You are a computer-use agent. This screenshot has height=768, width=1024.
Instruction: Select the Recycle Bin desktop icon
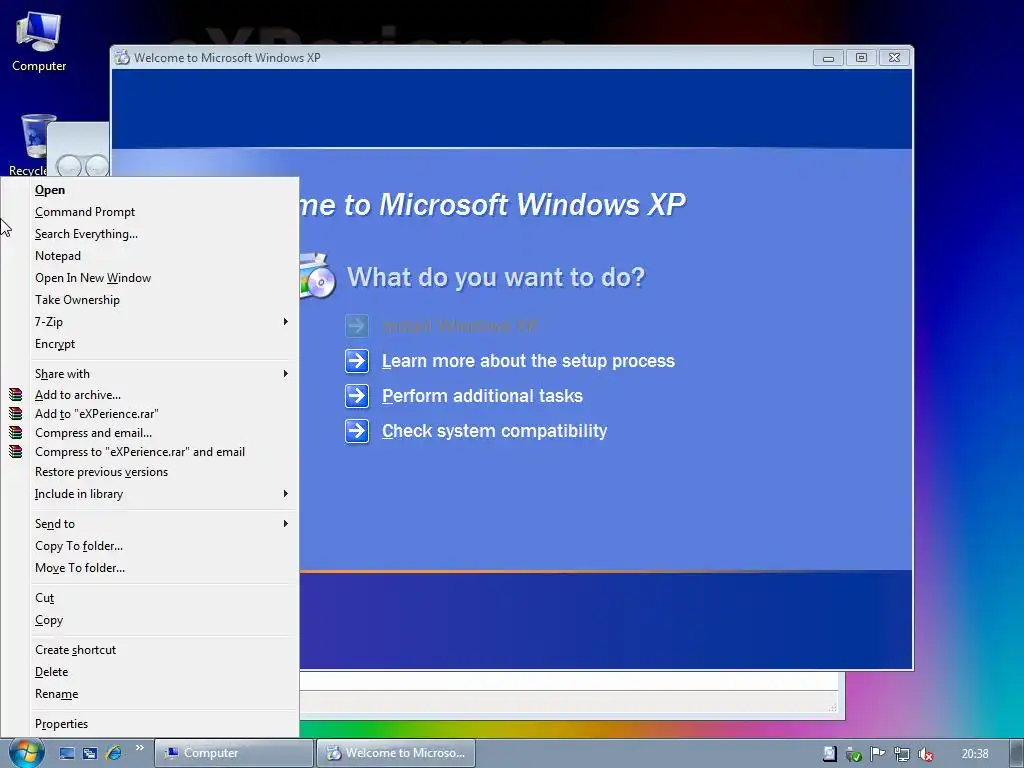pos(33,145)
